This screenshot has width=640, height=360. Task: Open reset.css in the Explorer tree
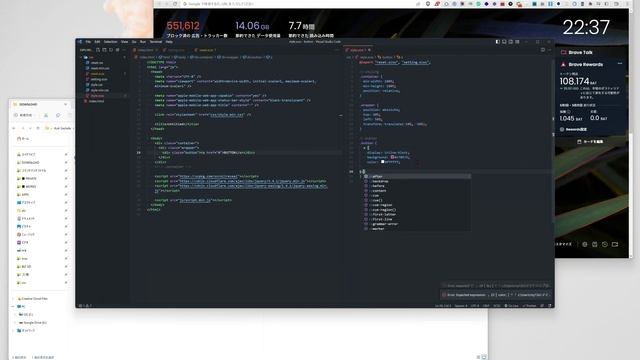tap(97, 63)
